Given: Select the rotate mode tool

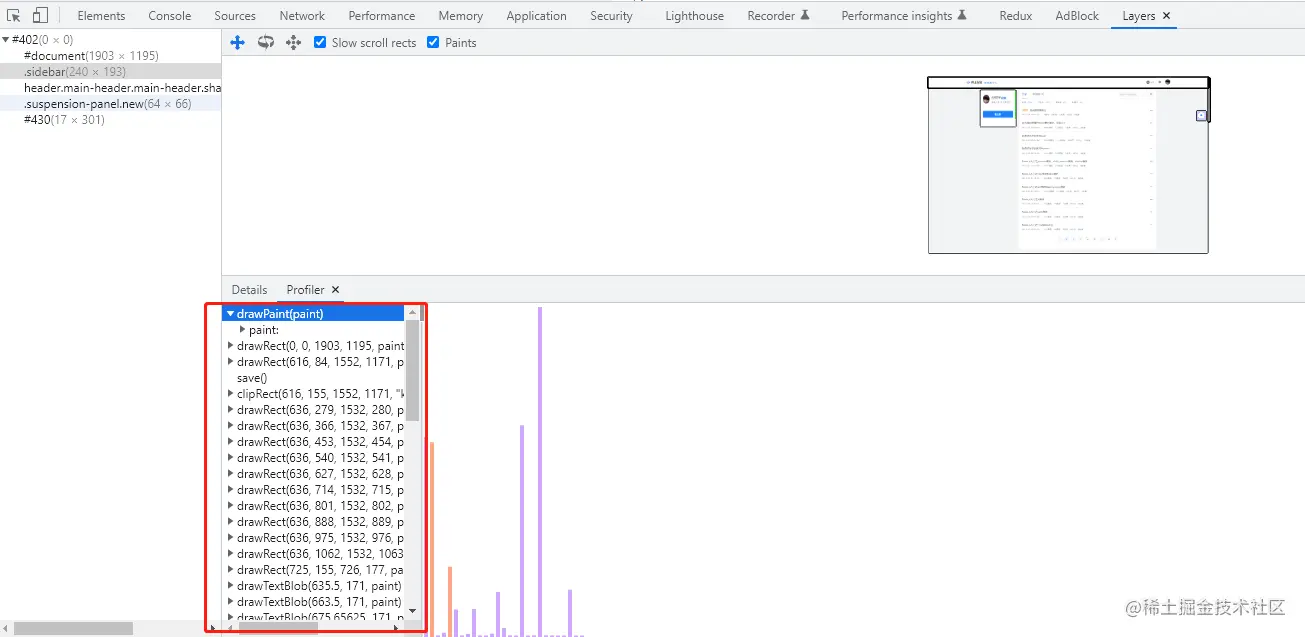Looking at the screenshot, I should pyautogui.click(x=266, y=42).
